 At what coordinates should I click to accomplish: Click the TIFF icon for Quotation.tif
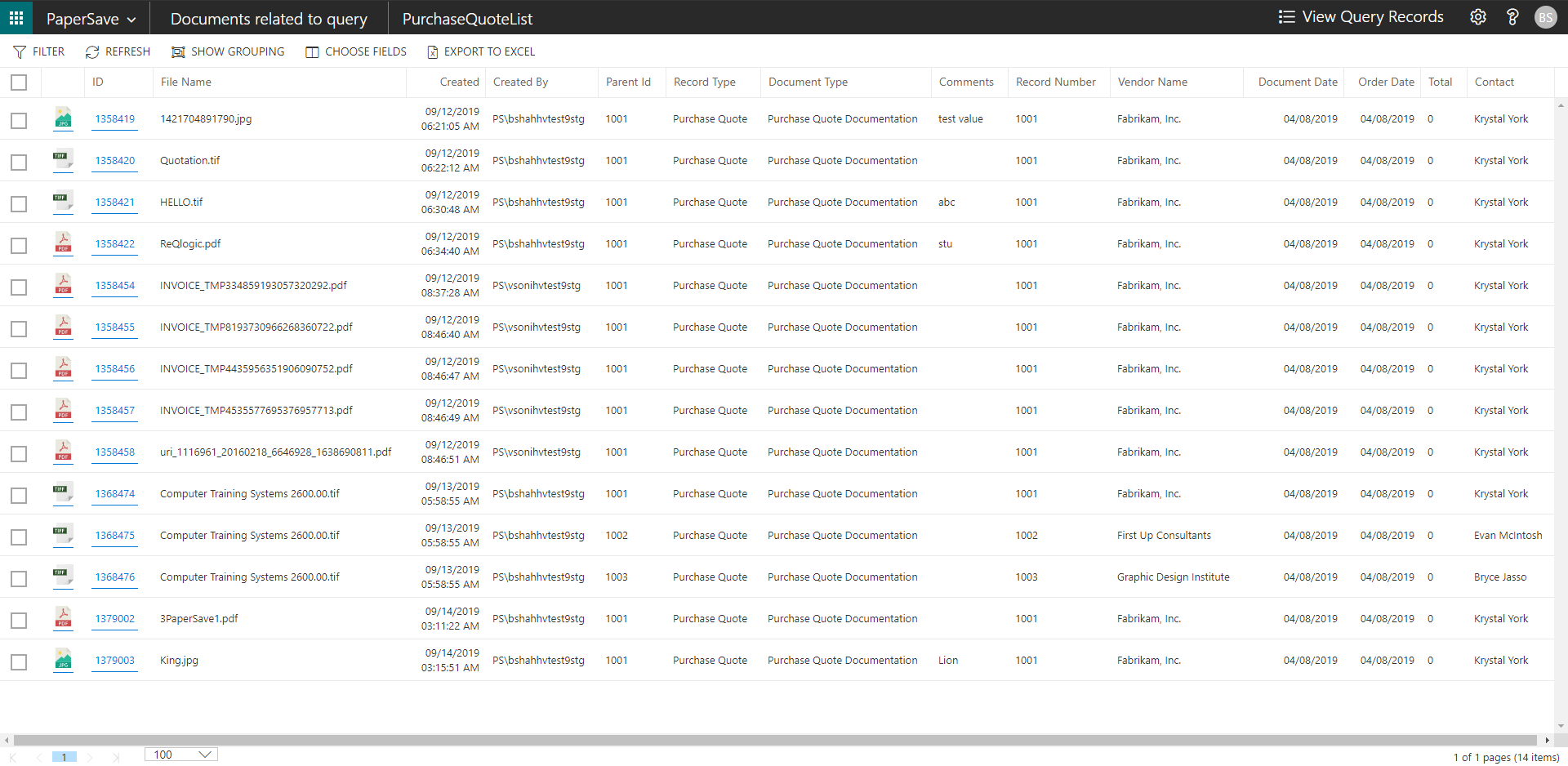pos(63,160)
